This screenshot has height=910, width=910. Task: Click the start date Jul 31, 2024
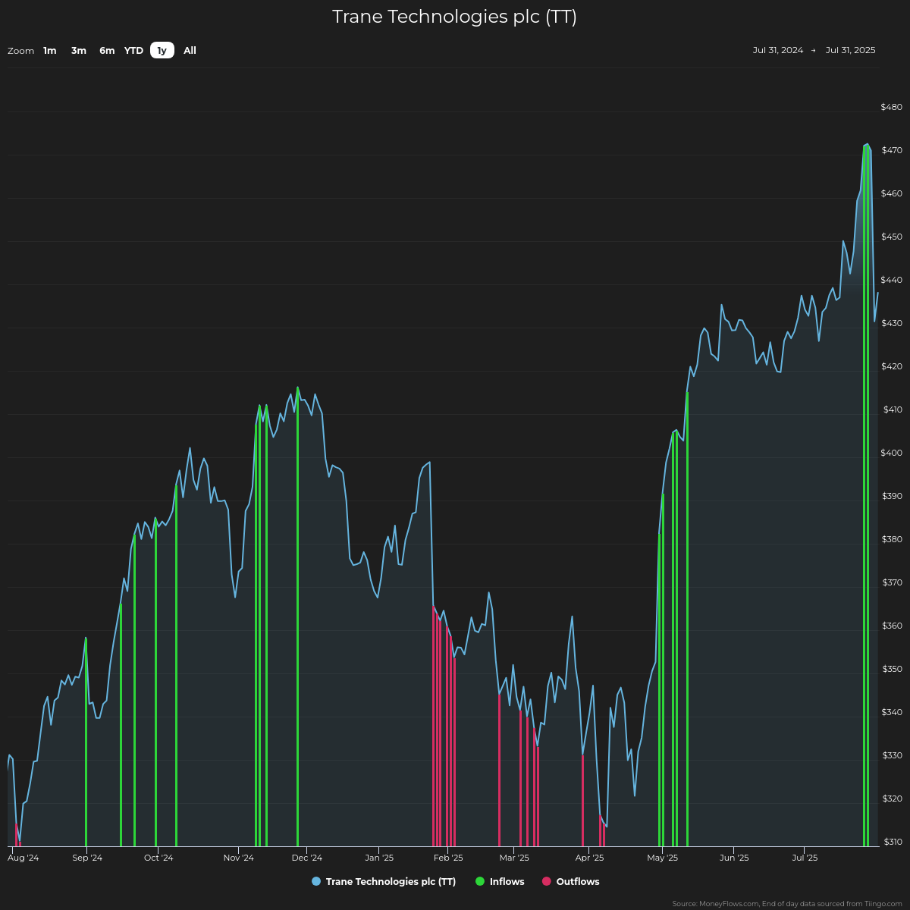[x=778, y=50]
